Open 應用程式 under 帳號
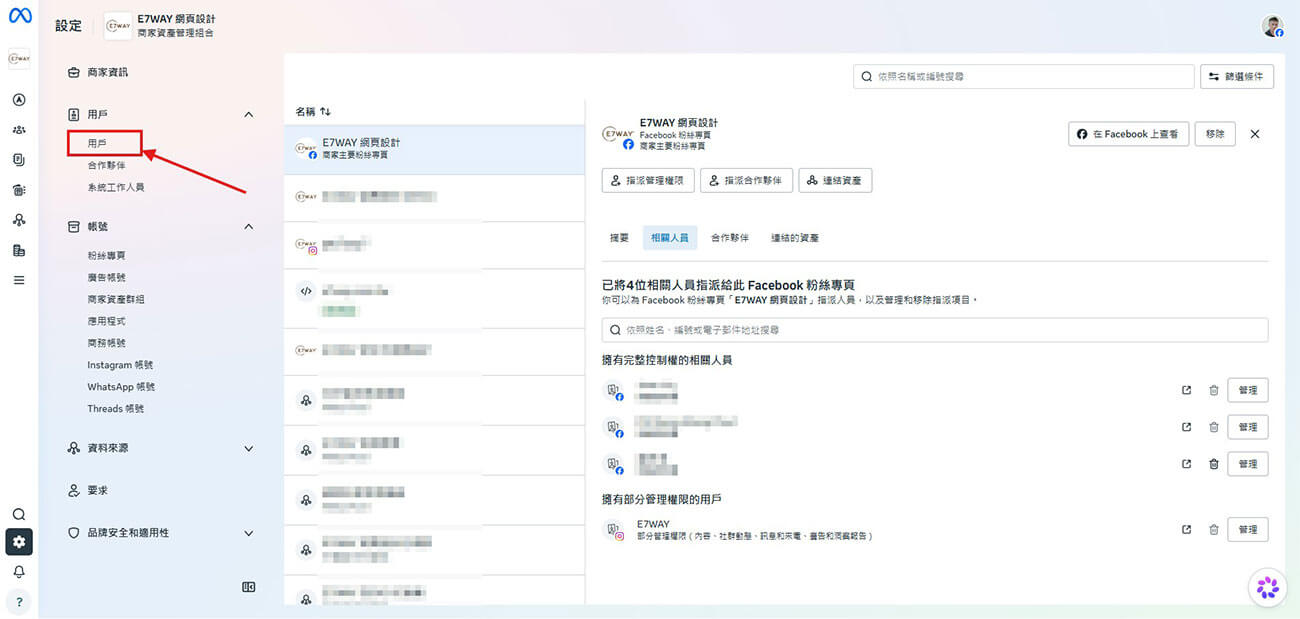1300x619 pixels. (106, 321)
